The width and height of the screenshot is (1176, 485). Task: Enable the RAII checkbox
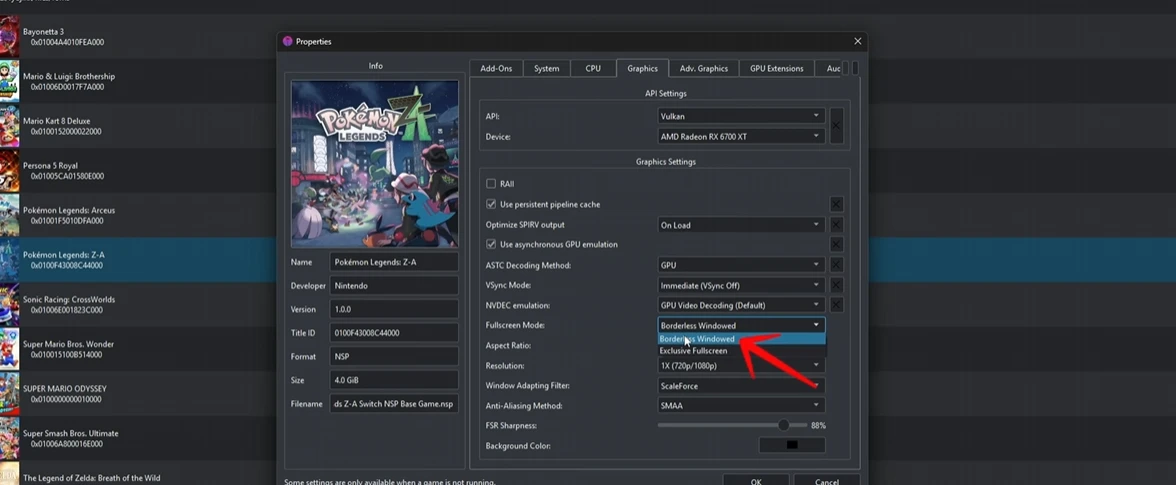[491, 184]
